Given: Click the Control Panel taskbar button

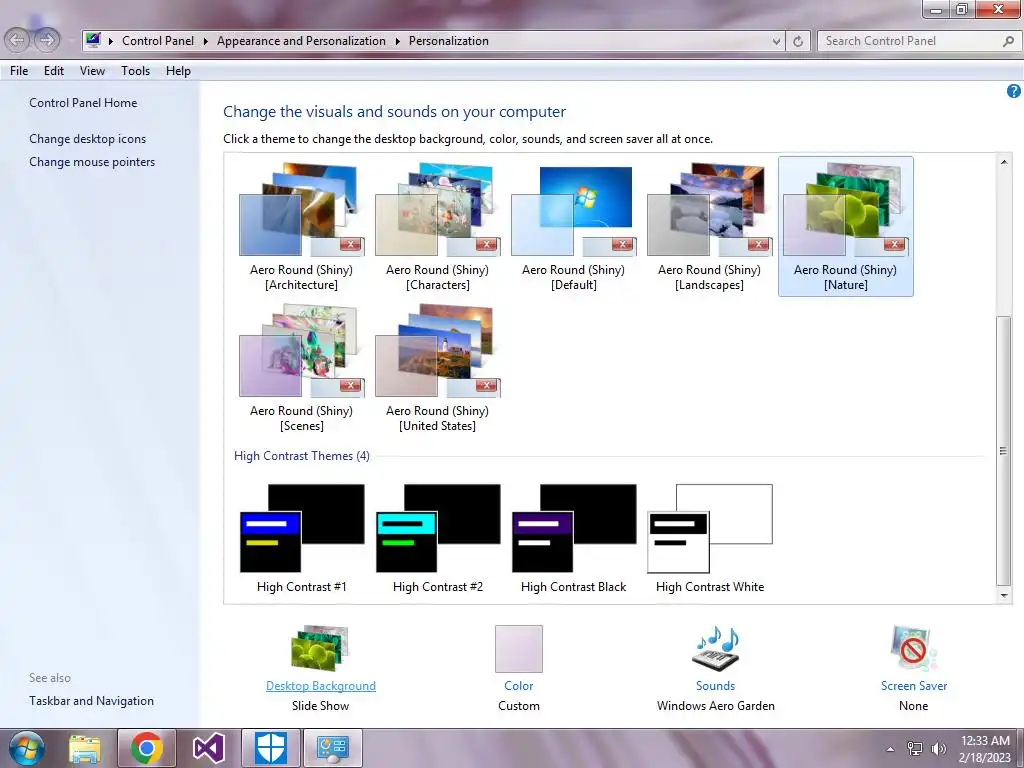Looking at the screenshot, I should pos(332,748).
